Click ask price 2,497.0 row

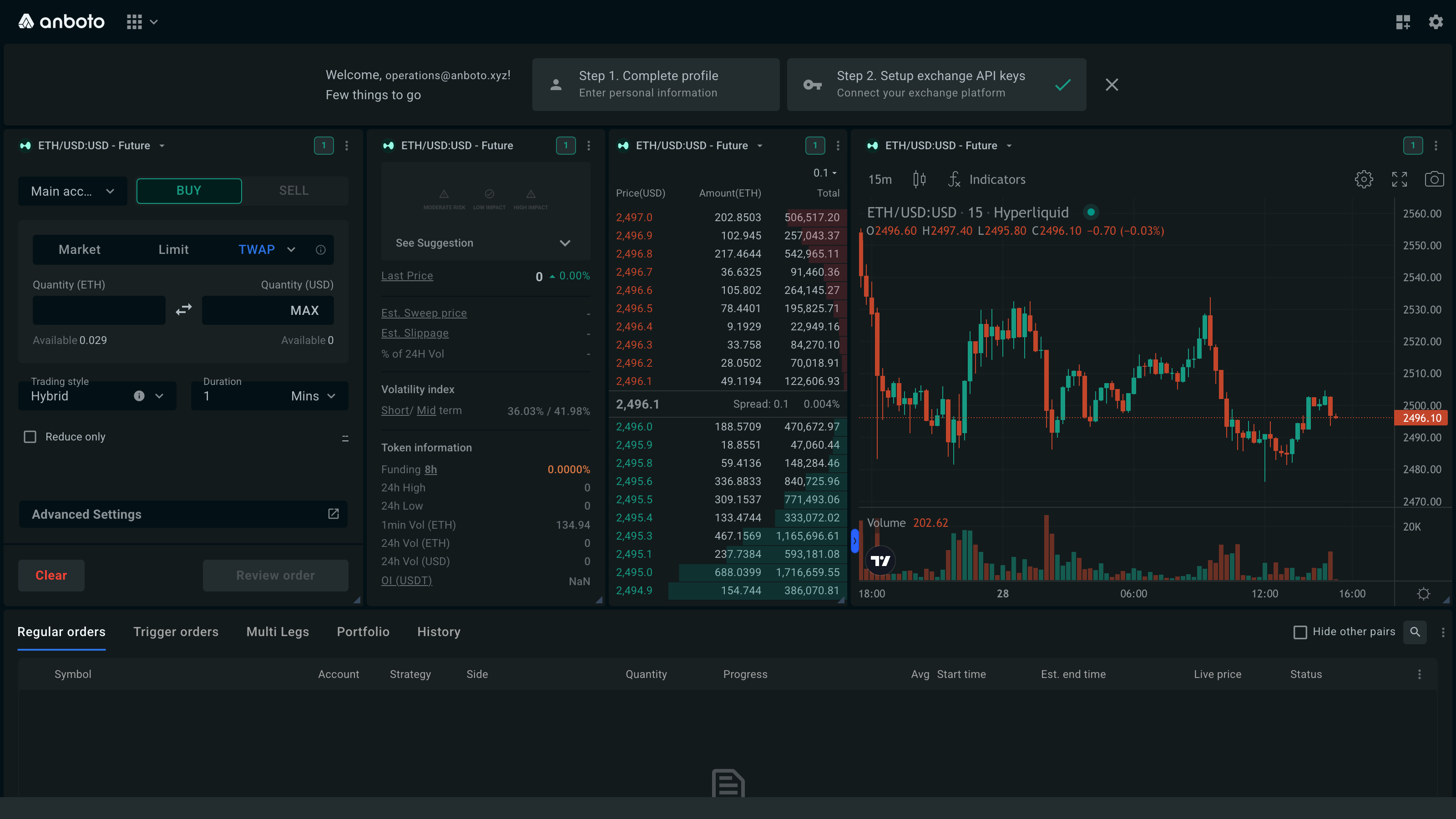pos(728,217)
